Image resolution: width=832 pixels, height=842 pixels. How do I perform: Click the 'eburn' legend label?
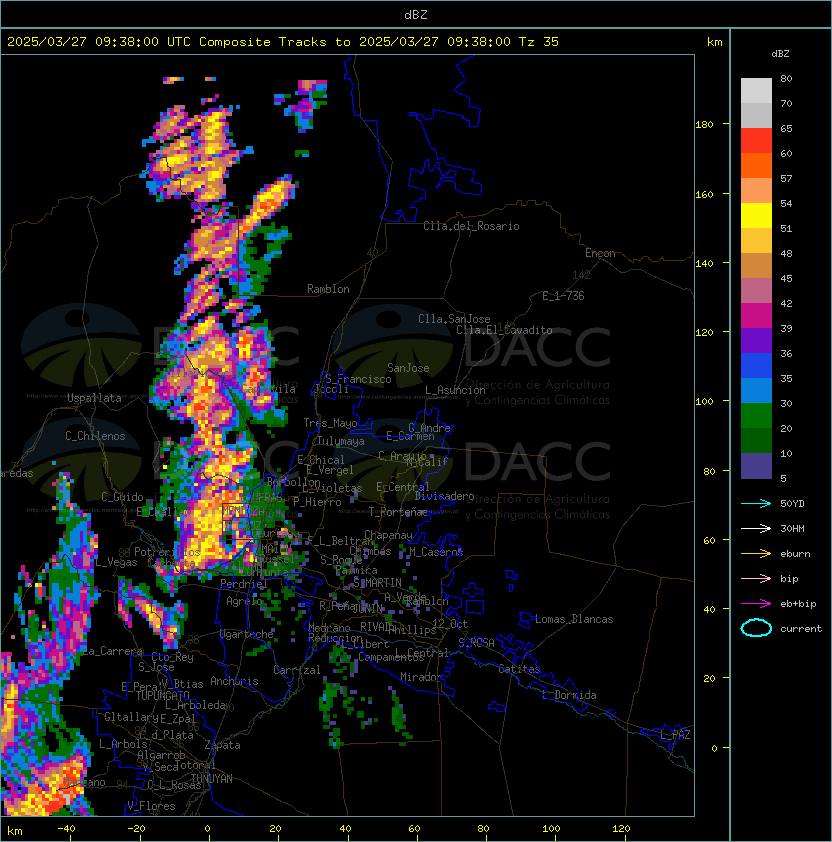(x=795, y=554)
